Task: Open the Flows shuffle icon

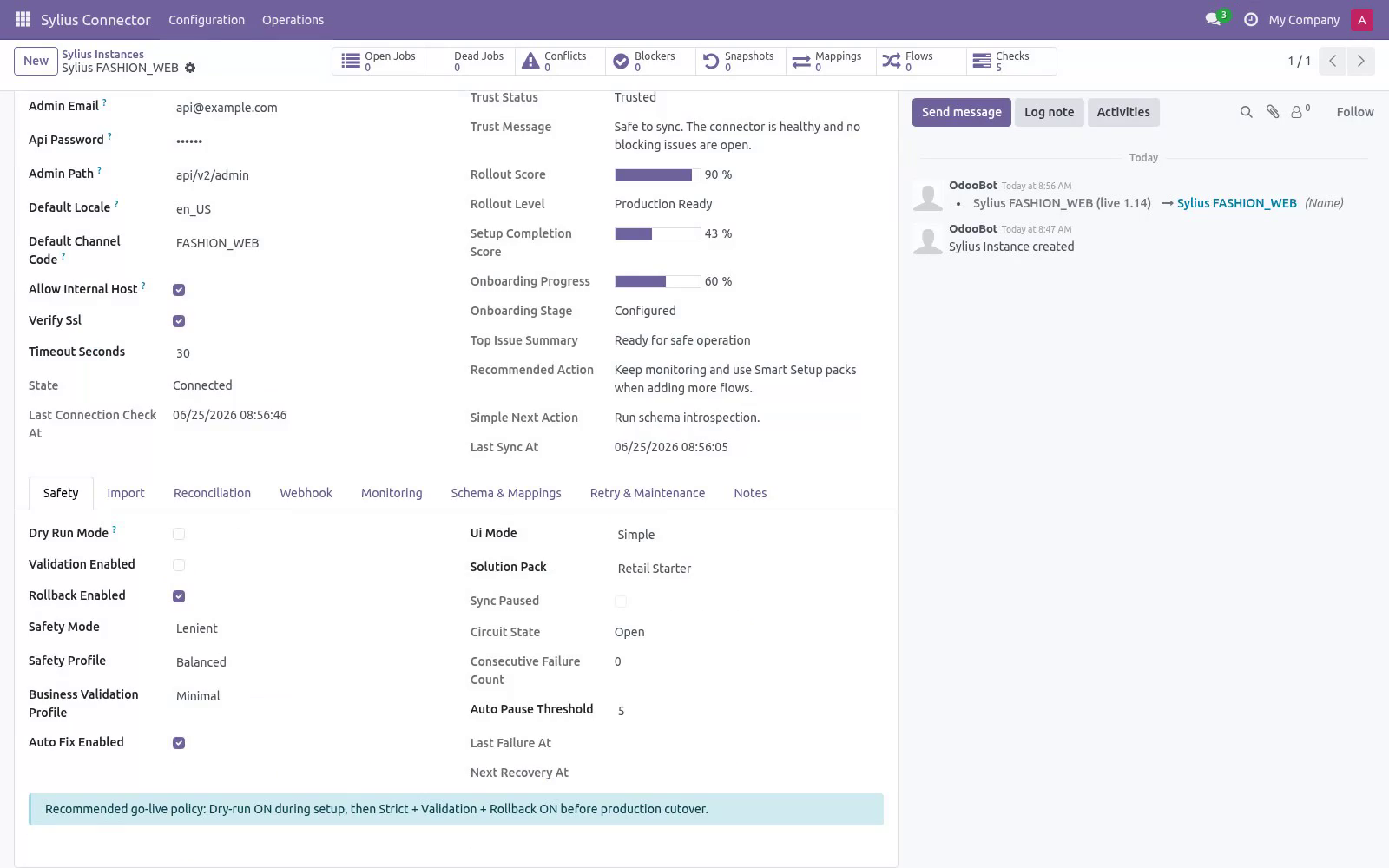Action: [892, 61]
